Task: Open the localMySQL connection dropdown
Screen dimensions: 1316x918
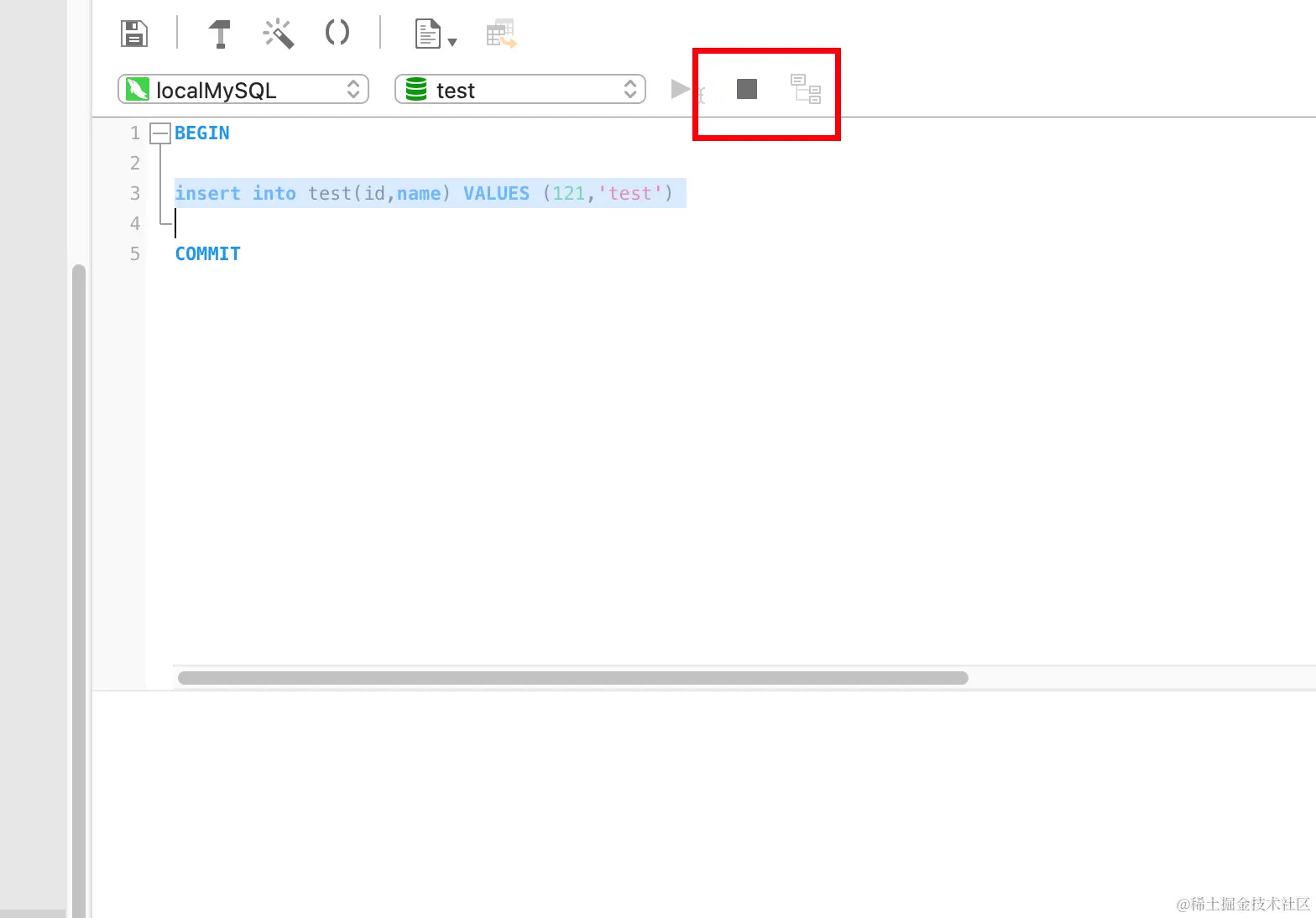Action: coord(243,89)
